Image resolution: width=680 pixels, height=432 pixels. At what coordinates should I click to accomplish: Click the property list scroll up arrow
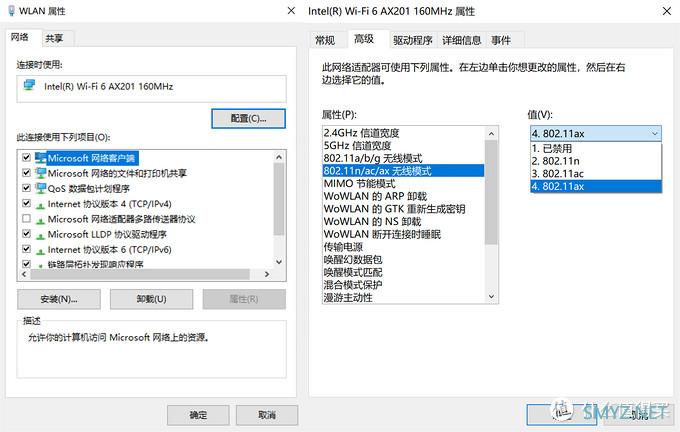(x=491, y=134)
